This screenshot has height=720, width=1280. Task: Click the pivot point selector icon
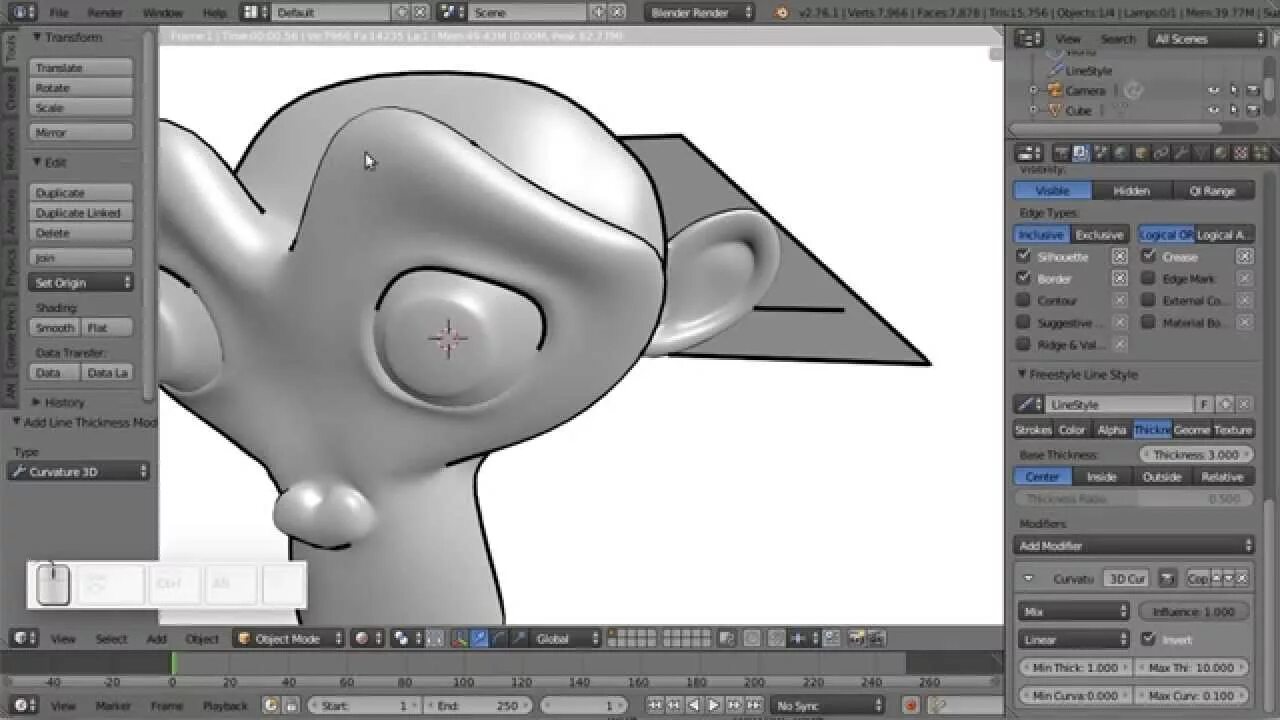point(408,638)
